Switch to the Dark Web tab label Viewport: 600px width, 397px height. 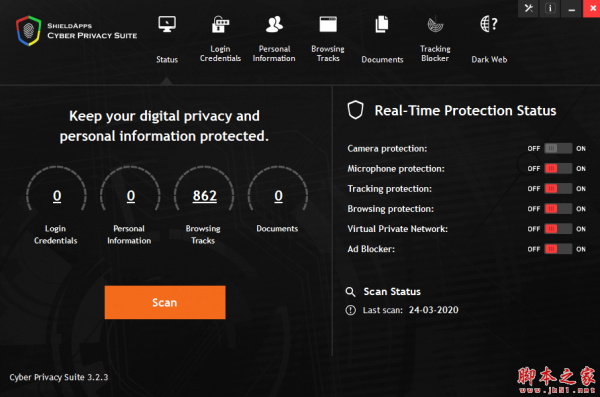coord(489,60)
